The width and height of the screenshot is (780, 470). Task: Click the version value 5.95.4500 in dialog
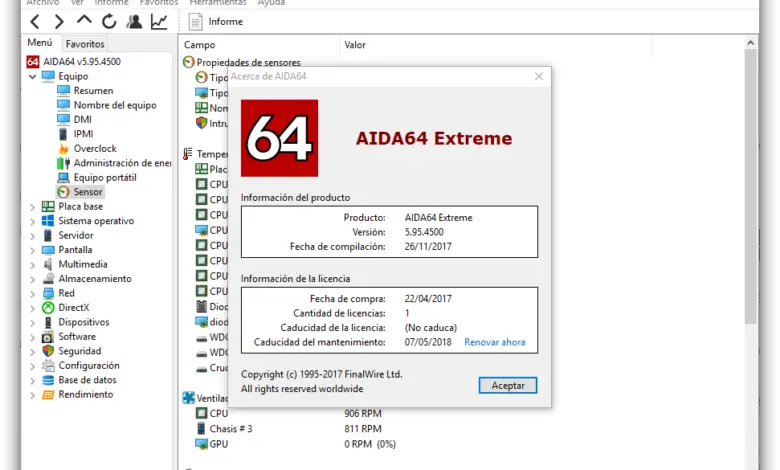(x=424, y=232)
